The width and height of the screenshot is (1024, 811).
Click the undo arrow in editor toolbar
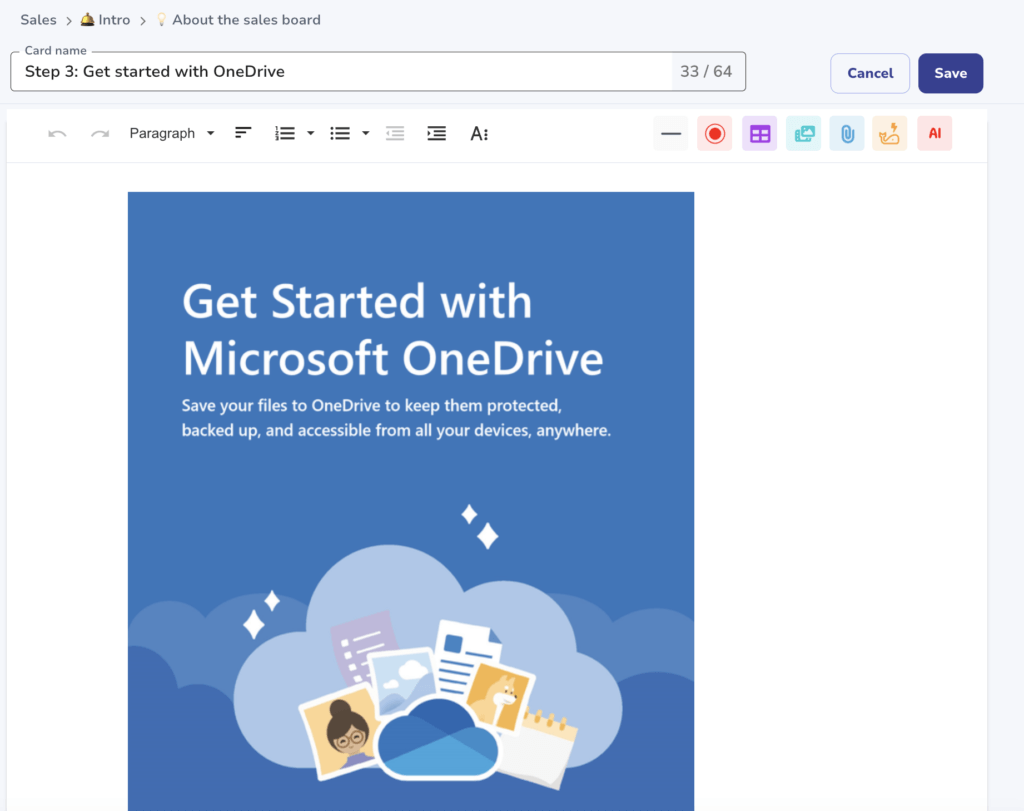point(57,134)
